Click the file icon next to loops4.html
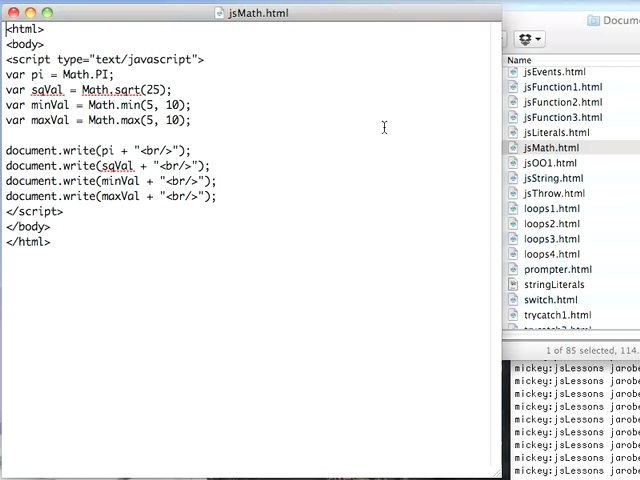This screenshot has height=480, width=640. 513,254
